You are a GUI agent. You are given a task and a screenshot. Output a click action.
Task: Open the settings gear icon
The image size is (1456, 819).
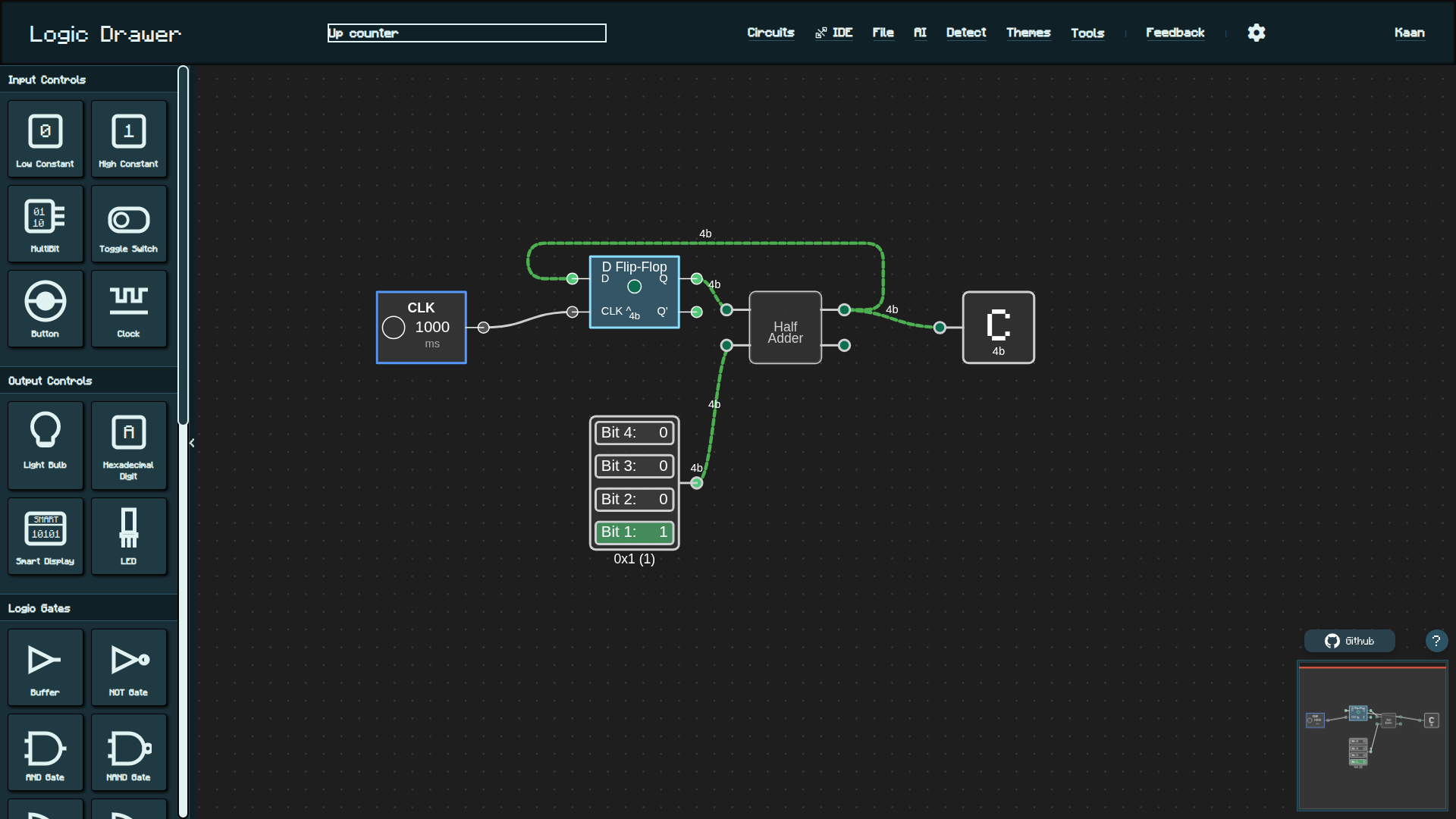[x=1257, y=33]
